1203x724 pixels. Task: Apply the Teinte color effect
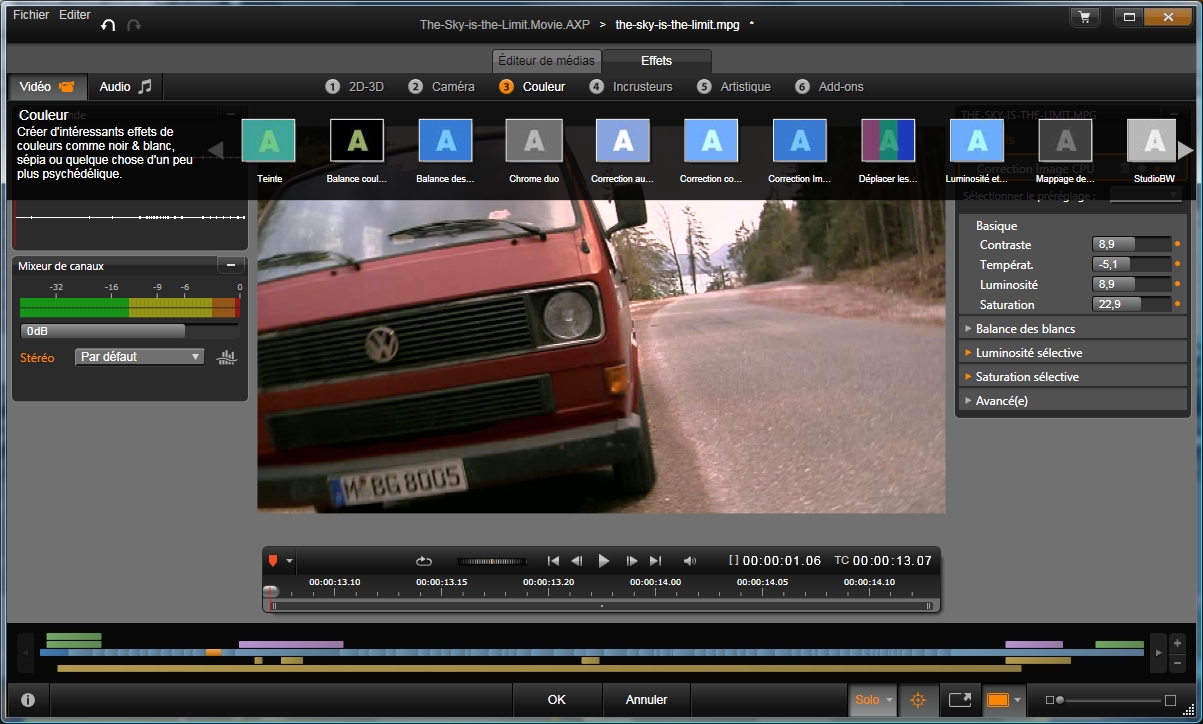tap(268, 141)
